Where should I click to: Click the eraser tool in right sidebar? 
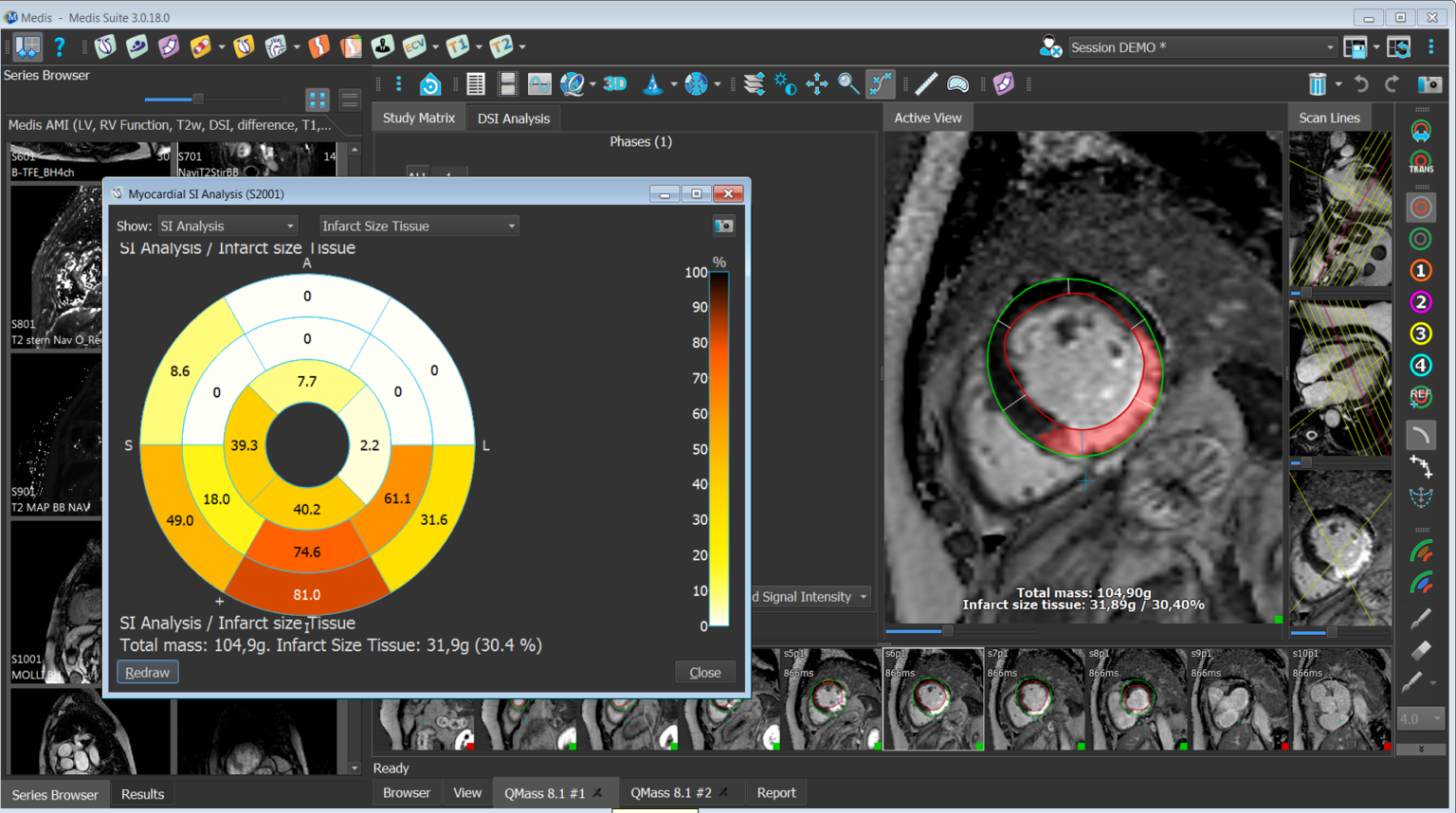1420,650
